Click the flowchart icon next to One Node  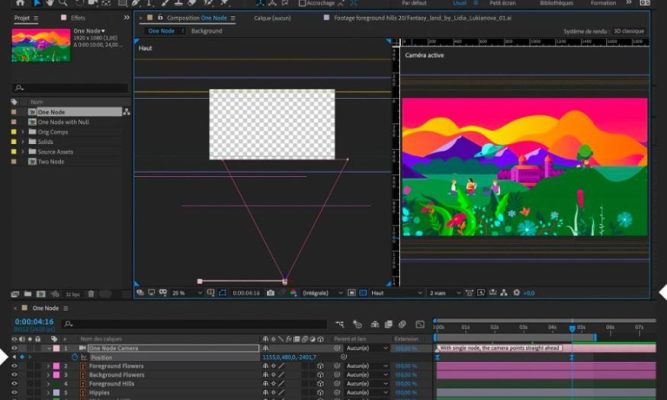pyautogui.click(x=127, y=112)
